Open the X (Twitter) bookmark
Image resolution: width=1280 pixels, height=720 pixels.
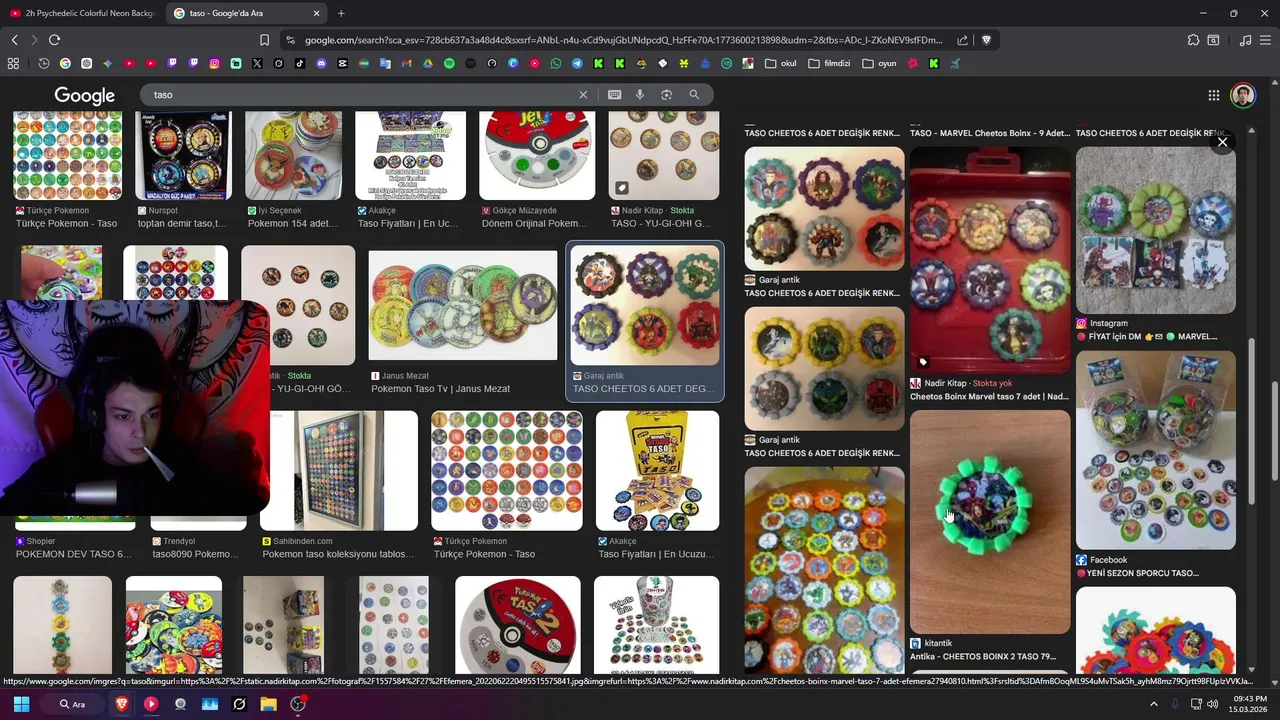pyautogui.click(x=257, y=63)
